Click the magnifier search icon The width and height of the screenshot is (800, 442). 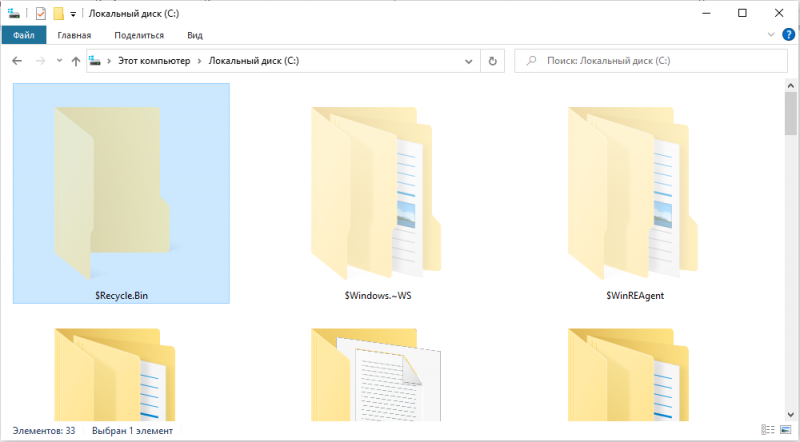click(531, 61)
